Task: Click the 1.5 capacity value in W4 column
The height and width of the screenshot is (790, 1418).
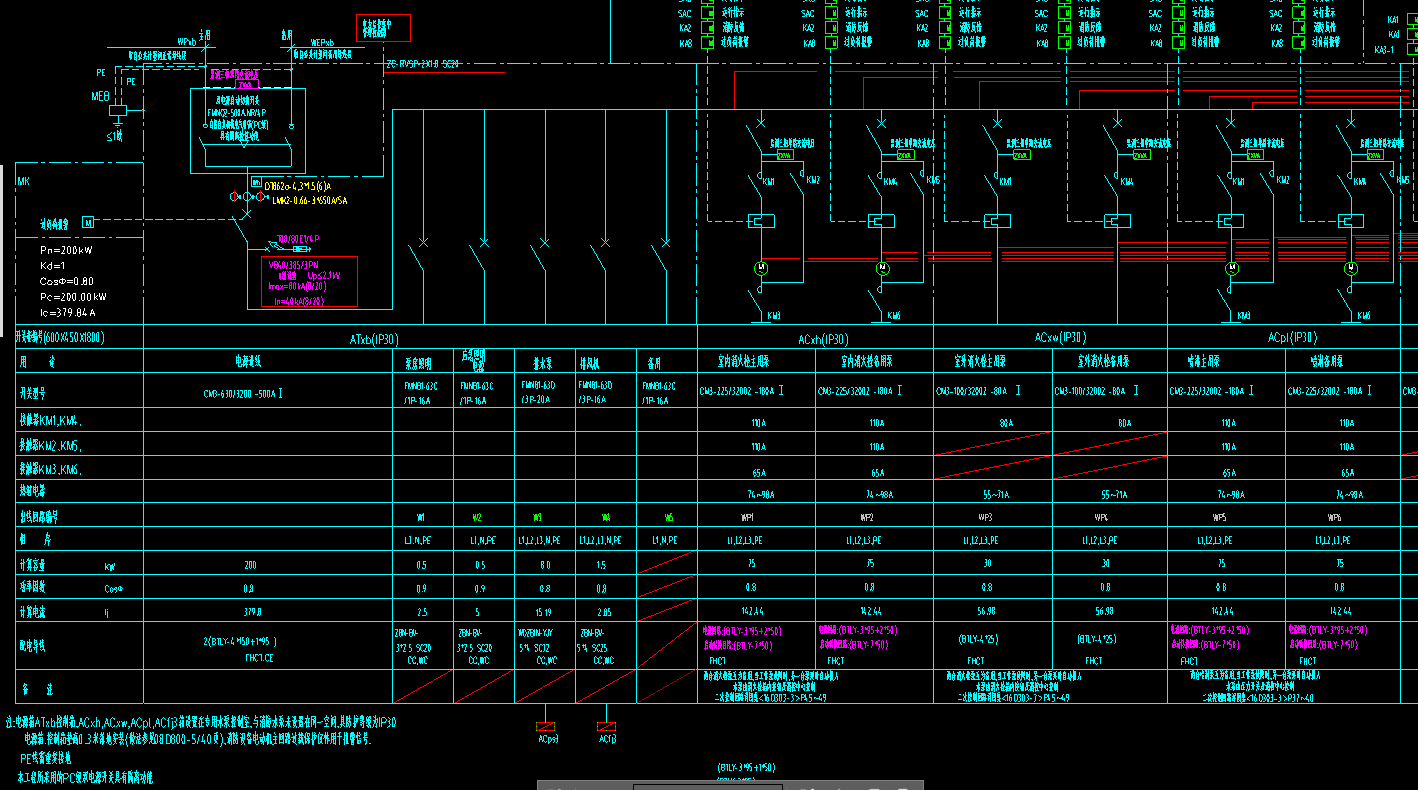Action: point(601,565)
